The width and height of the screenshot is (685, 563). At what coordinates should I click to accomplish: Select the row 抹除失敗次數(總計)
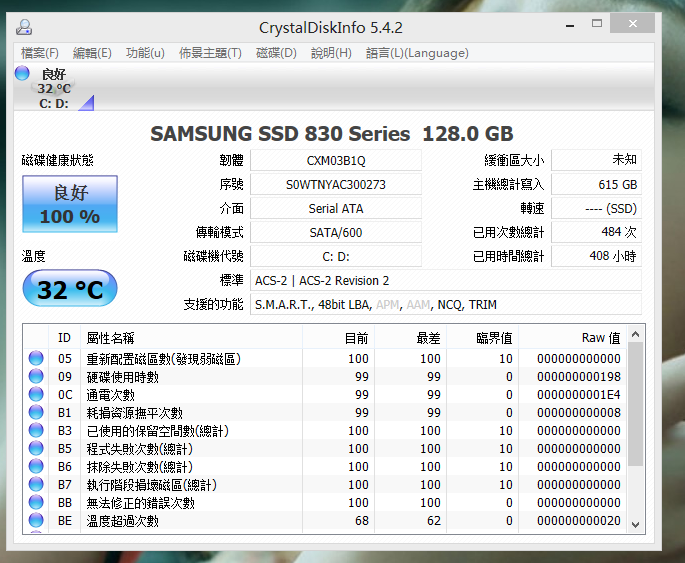[325, 466]
